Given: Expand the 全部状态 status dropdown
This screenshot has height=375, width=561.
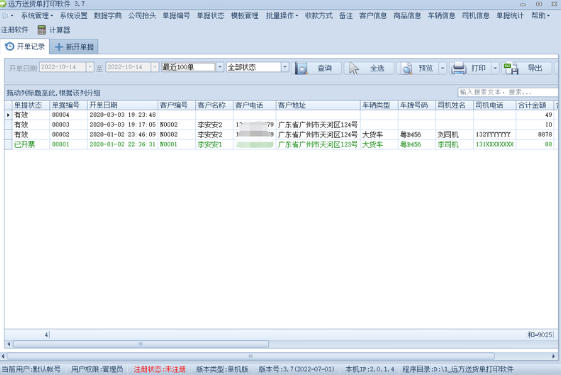Looking at the screenshot, I should point(285,67).
